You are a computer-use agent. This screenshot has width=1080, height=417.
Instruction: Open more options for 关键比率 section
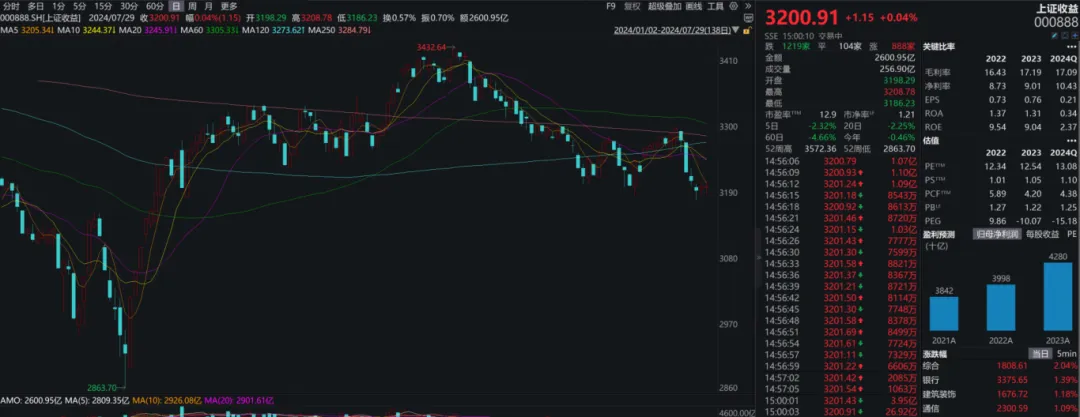click(1074, 47)
